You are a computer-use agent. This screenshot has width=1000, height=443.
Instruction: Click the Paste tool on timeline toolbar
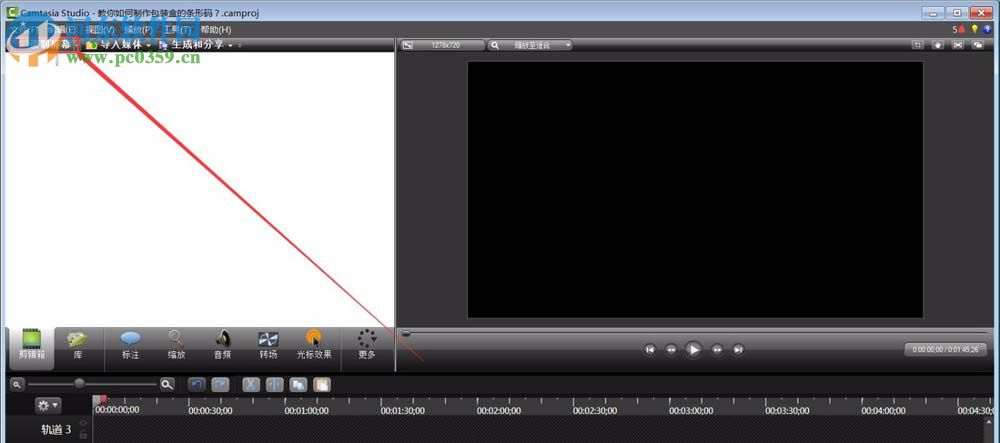coord(322,385)
